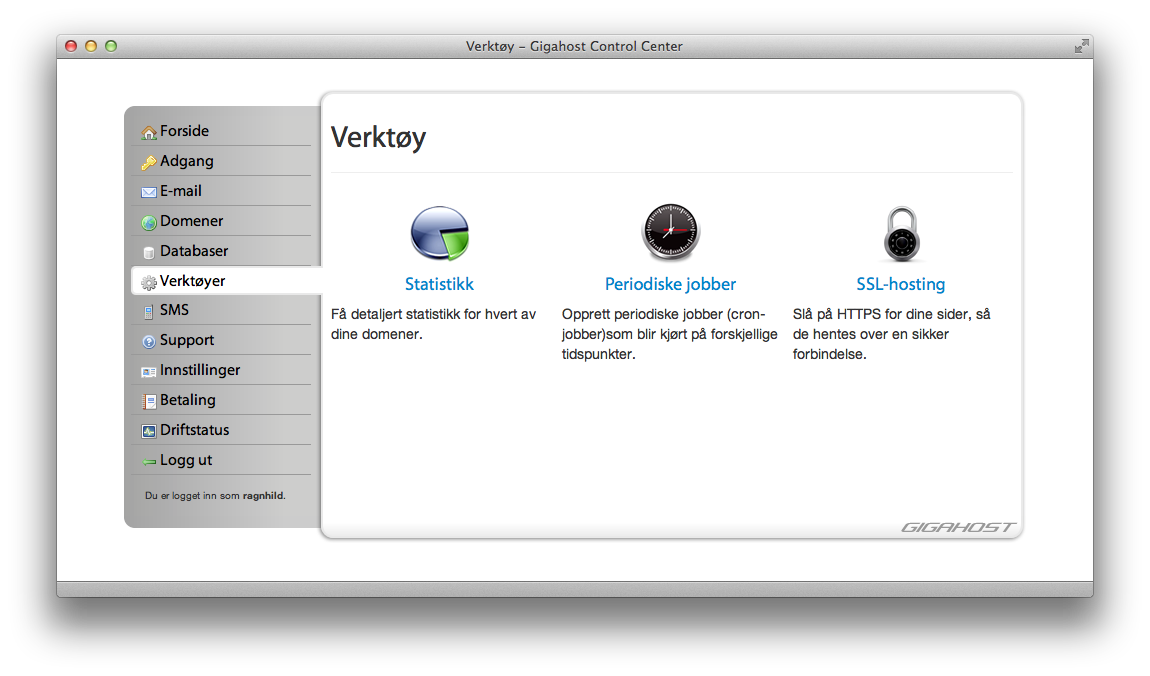
Task: Open Driftstatus in the sidebar
Action: tap(194, 430)
